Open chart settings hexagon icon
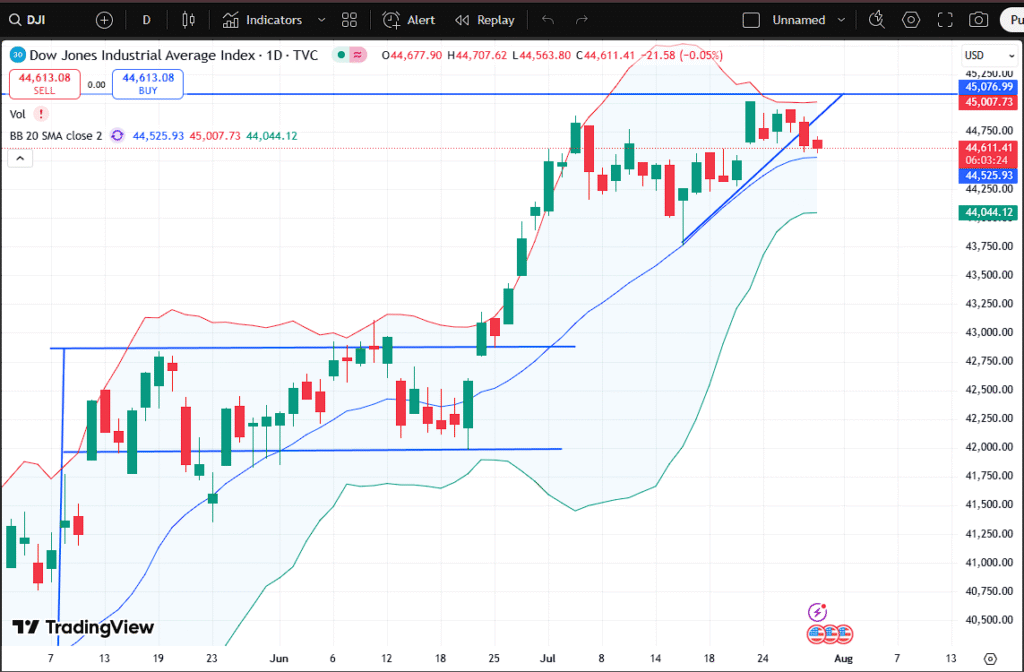The image size is (1024, 672). click(x=911, y=20)
